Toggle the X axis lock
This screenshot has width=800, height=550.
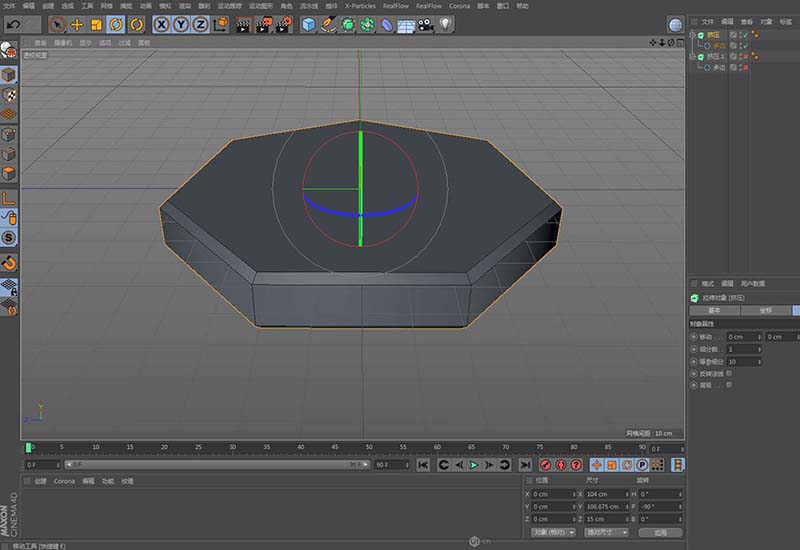(161, 24)
